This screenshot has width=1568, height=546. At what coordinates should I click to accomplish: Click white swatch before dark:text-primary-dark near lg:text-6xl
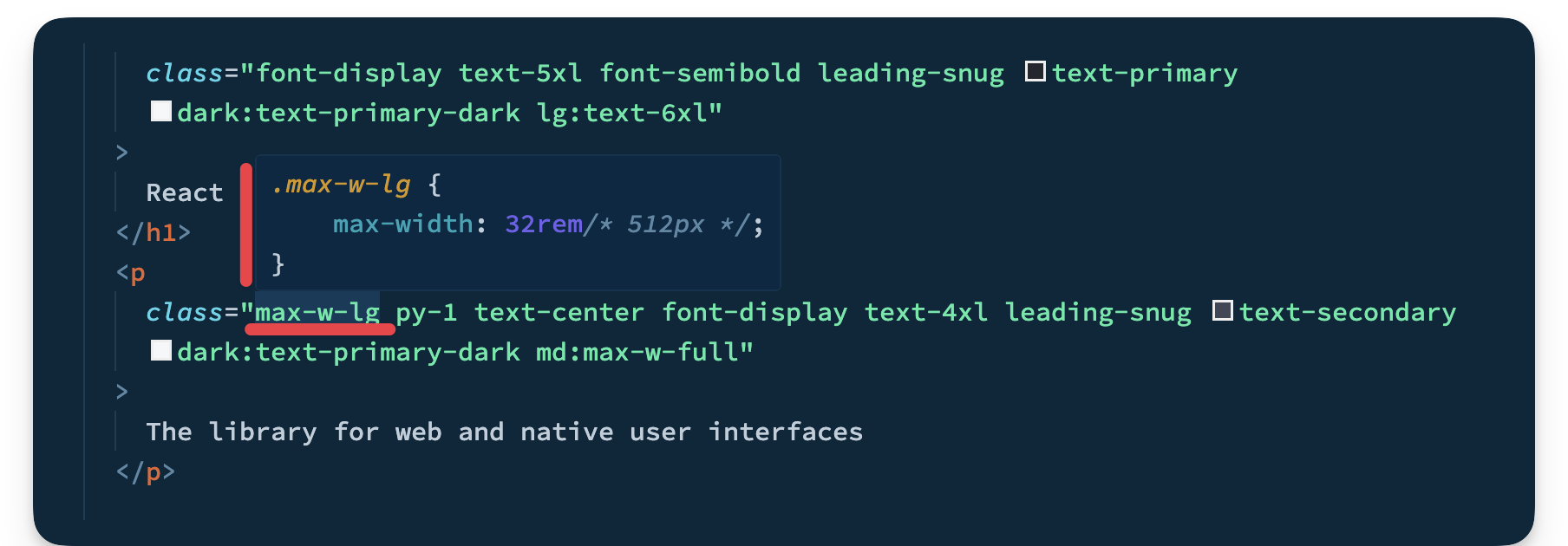[x=160, y=111]
